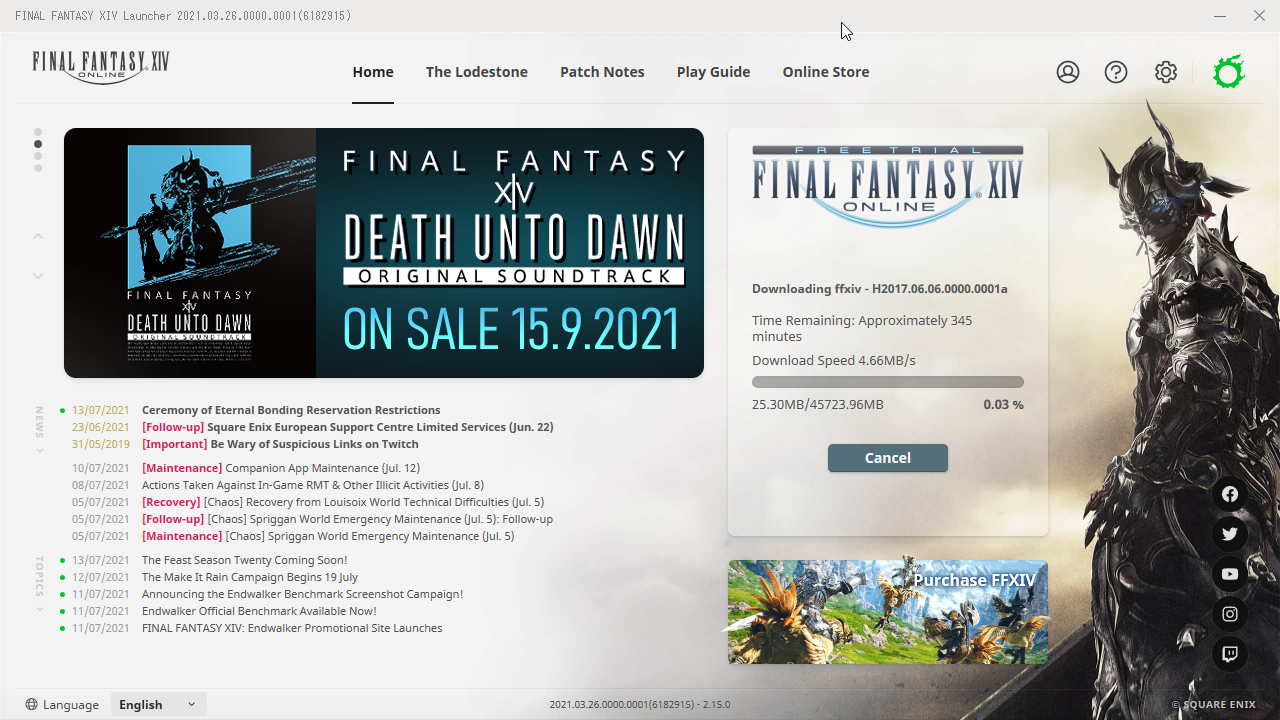The height and width of the screenshot is (720, 1280).
Task: Click the Meteor FFXIV logo icon
Action: tap(1228, 71)
